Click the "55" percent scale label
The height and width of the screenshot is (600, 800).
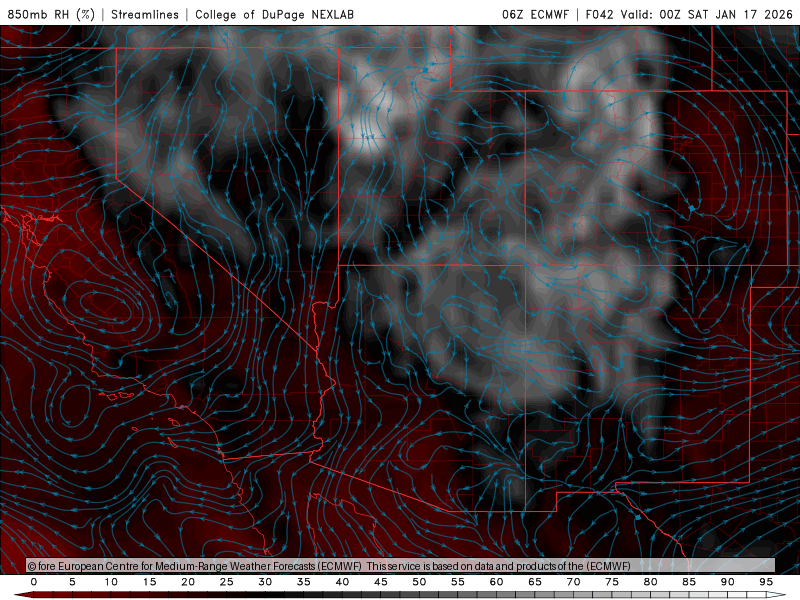(458, 582)
